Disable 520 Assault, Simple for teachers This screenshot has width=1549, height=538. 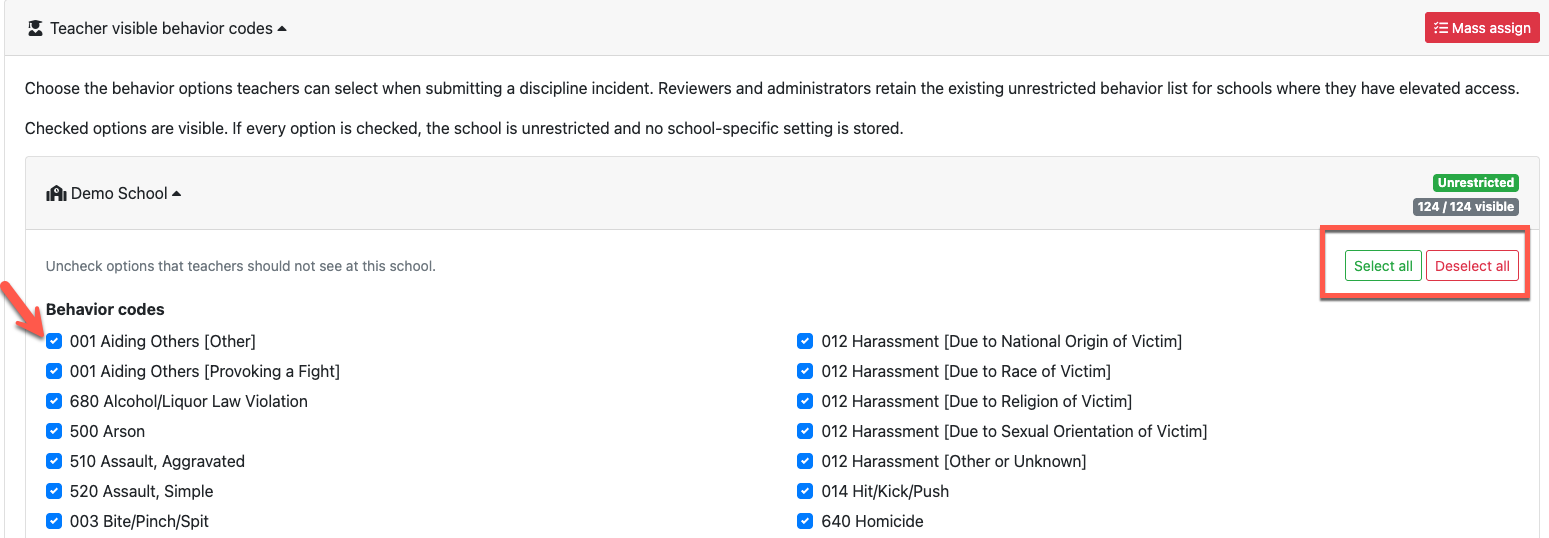coord(54,491)
